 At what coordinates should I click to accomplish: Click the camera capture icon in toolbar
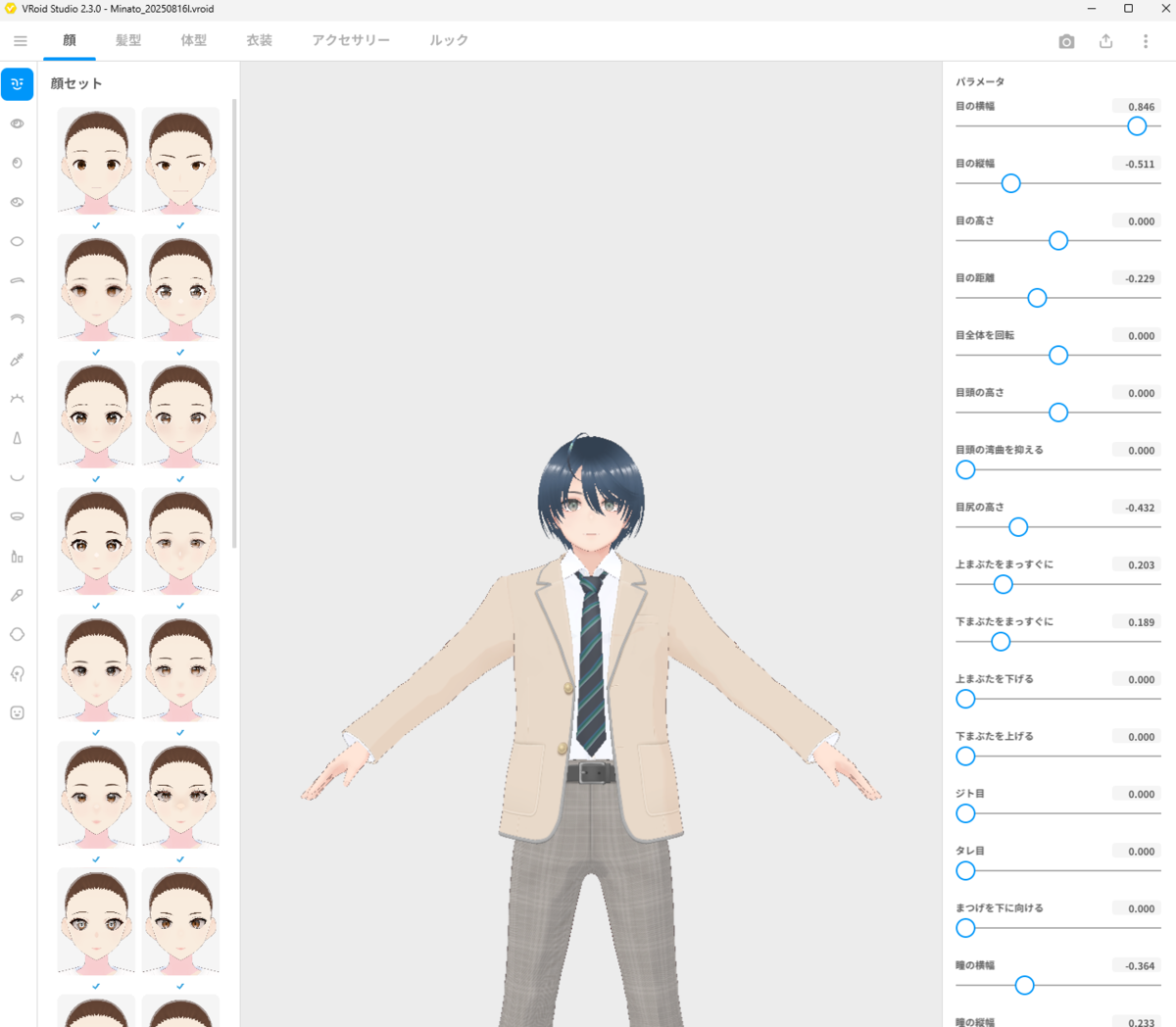click(x=1065, y=41)
